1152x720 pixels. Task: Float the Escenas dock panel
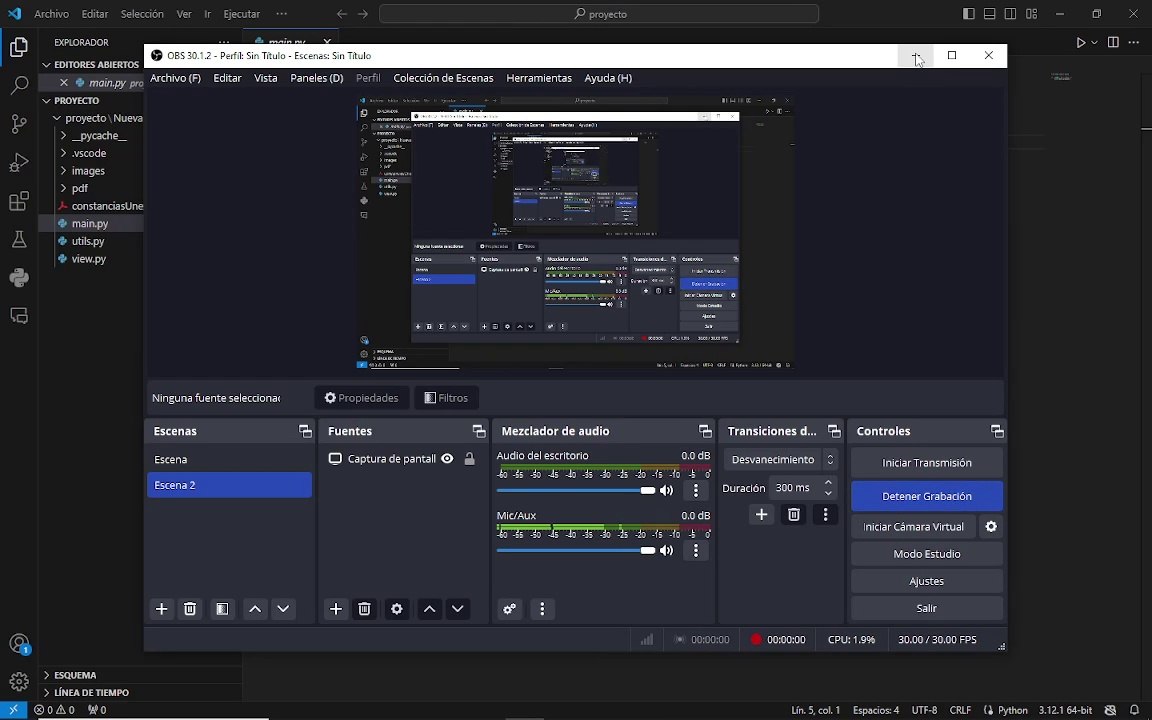[x=305, y=431]
